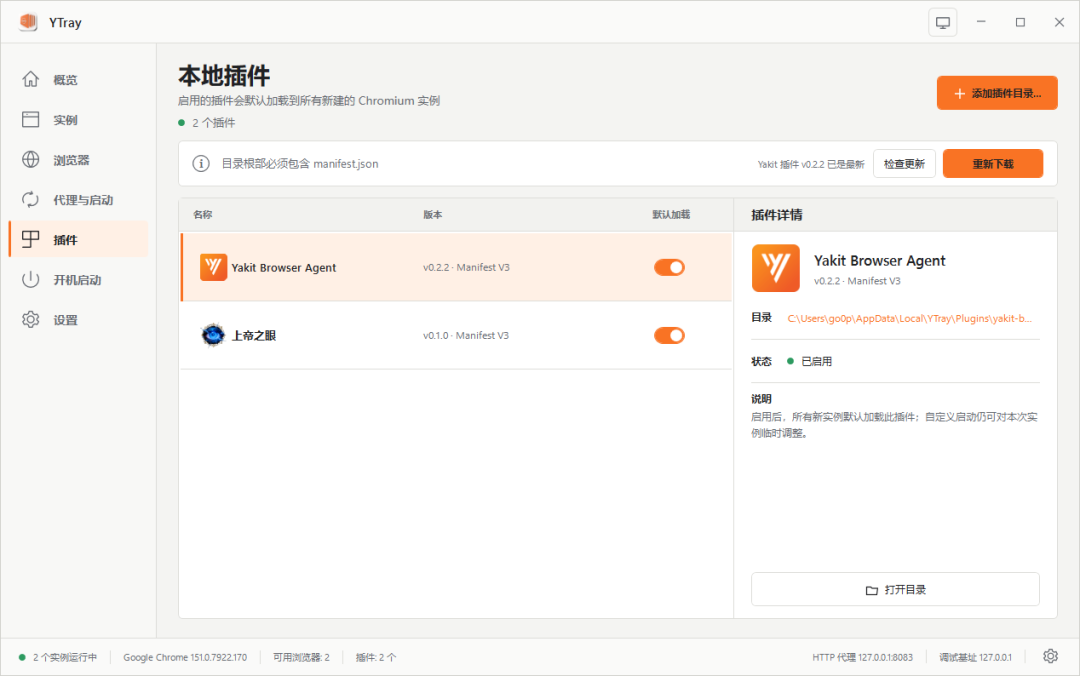Click the gear icon for 设置 in sidebar

pyautogui.click(x=30, y=319)
